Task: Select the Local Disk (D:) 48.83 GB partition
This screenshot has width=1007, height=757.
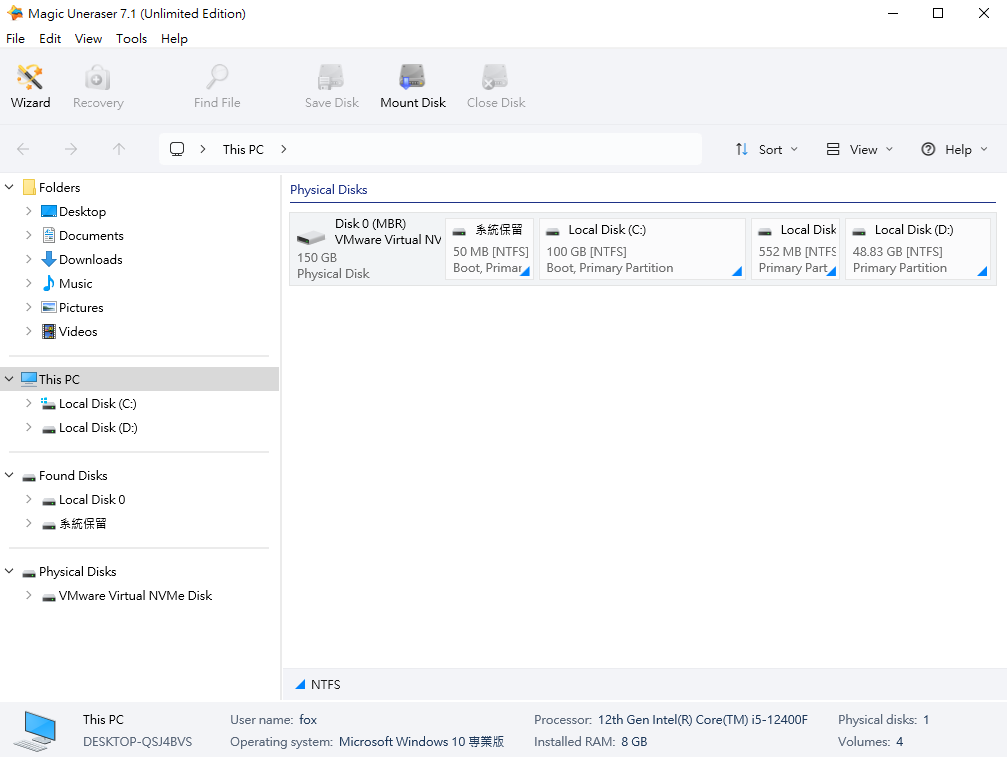Action: [918, 249]
